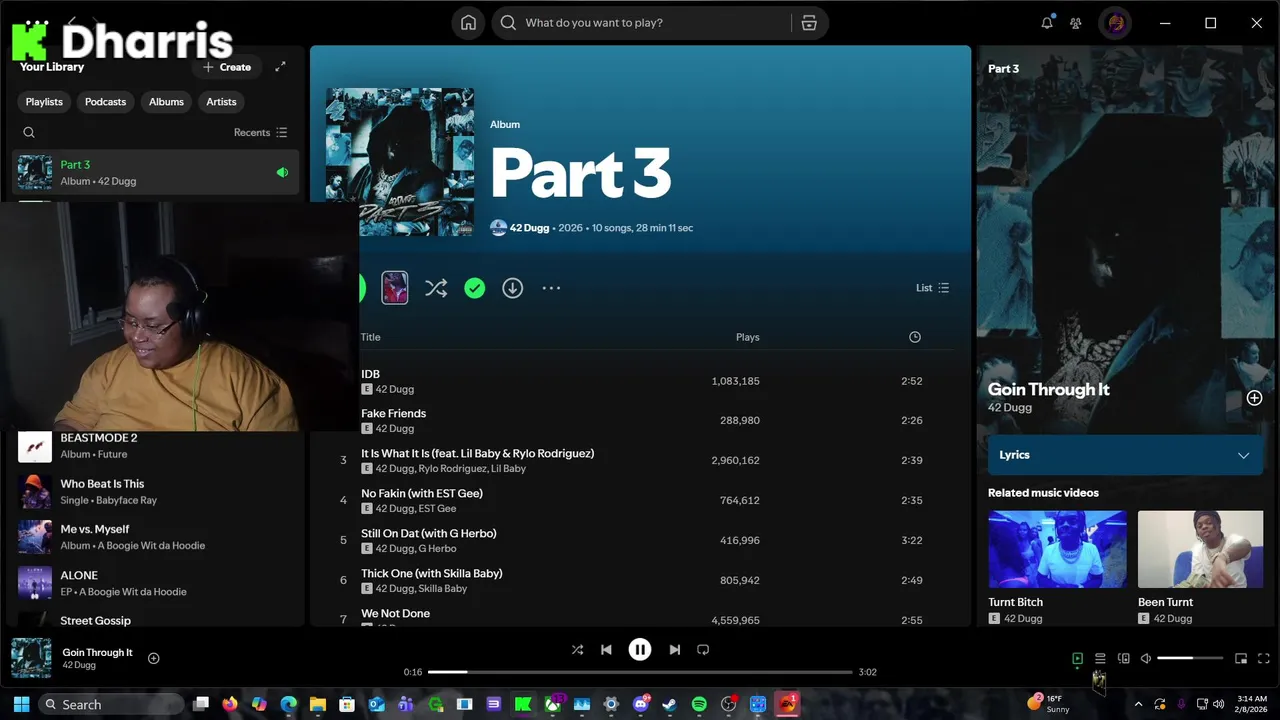This screenshot has height=720, width=1280.
Task: Add the bottom-bar track to Liked Songs
Action: pos(154,658)
